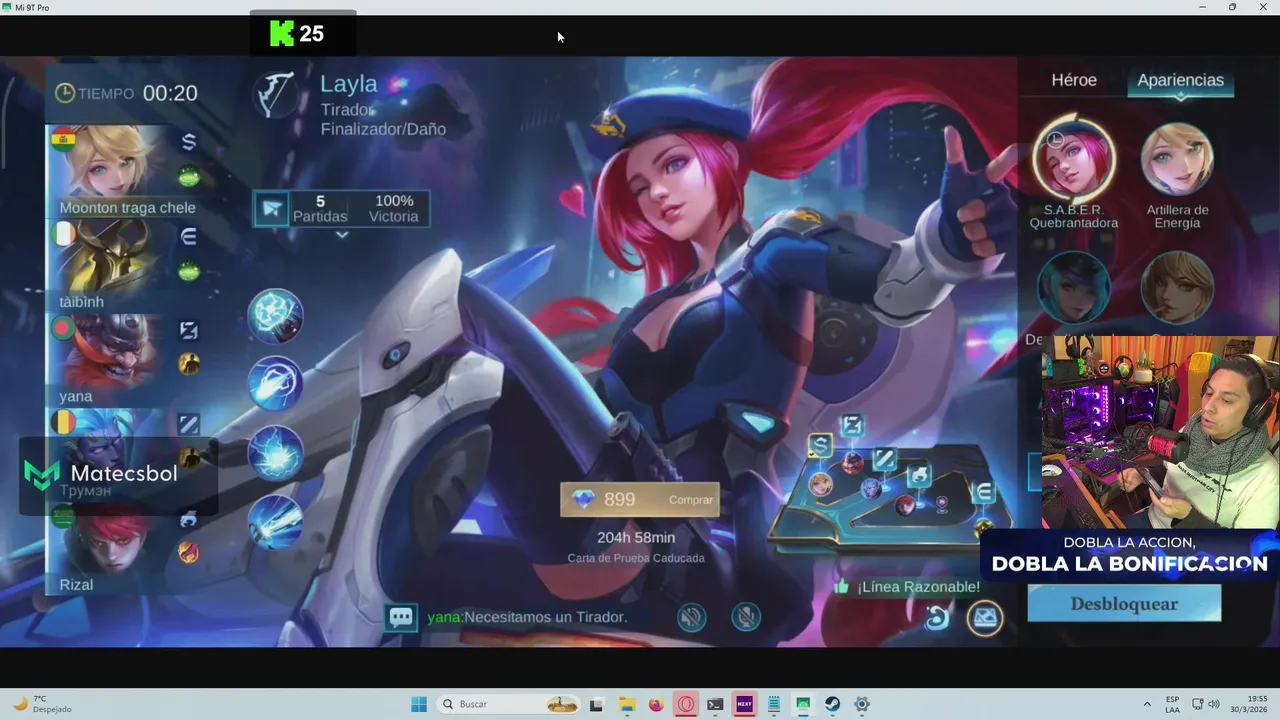Click Rizal player portrait
This screenshot has width=1280, height=720.
110,541
